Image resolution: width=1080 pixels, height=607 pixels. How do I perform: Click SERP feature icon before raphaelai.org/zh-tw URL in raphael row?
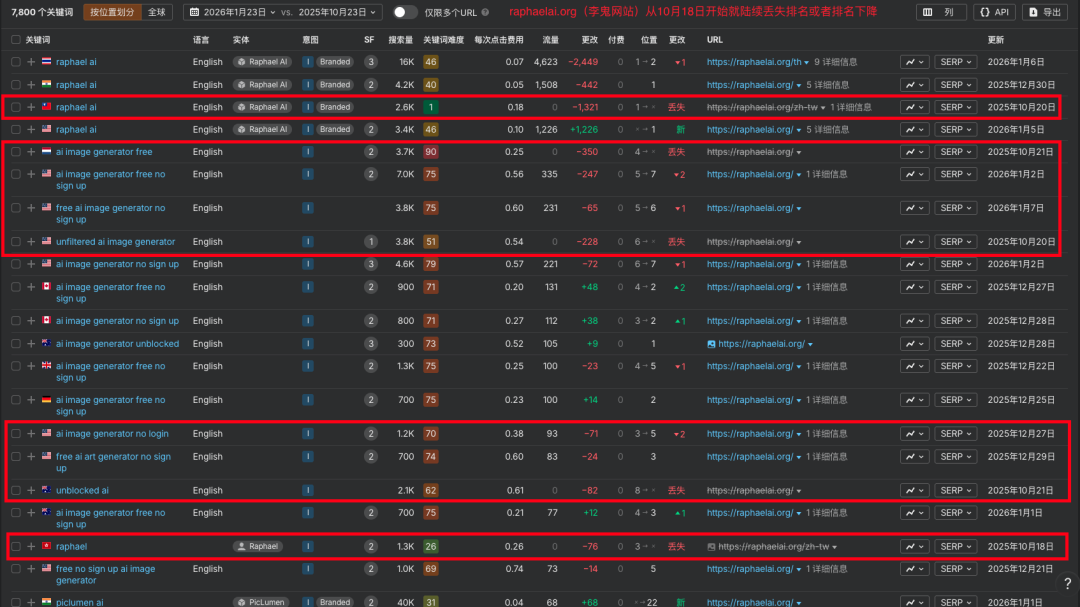[711, 546]
